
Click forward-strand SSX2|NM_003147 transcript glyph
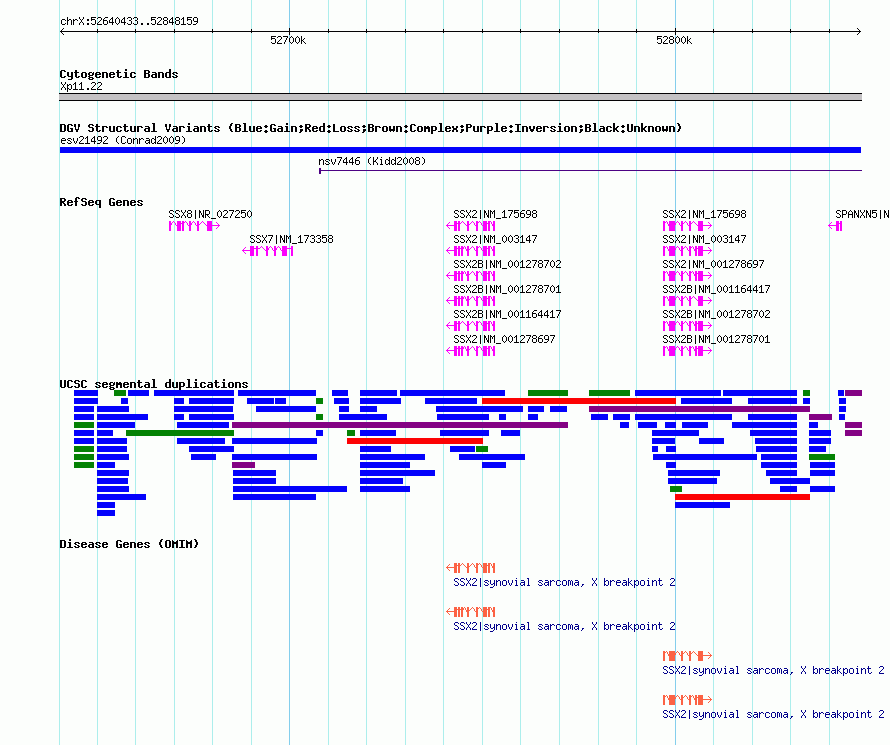pyautogui.click(x=687, y=251)
